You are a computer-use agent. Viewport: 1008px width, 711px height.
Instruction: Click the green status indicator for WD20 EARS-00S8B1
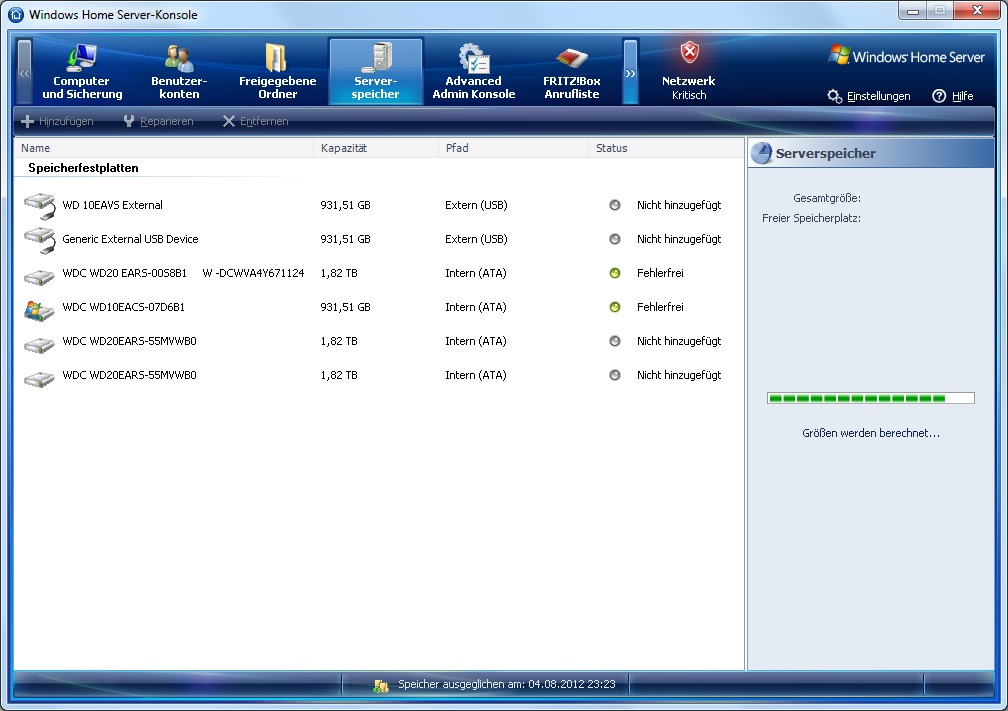coord(615,273)
